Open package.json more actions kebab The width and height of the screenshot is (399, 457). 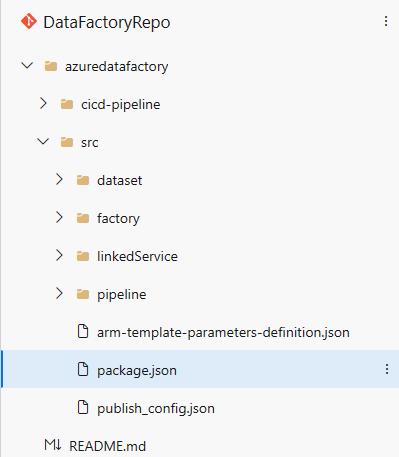coord(387,369)
